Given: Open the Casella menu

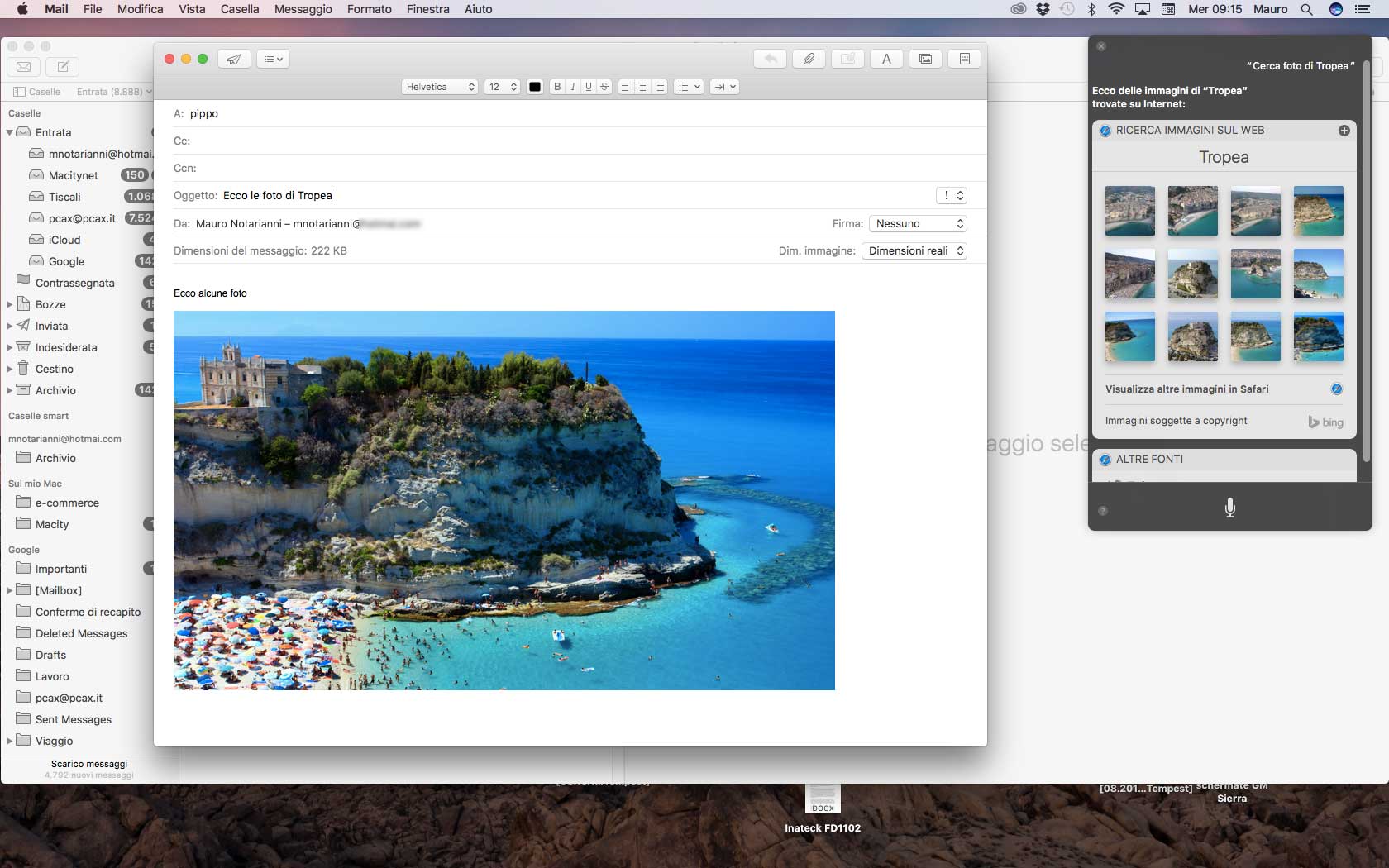Looking at the screenshot, I should 240,9.
